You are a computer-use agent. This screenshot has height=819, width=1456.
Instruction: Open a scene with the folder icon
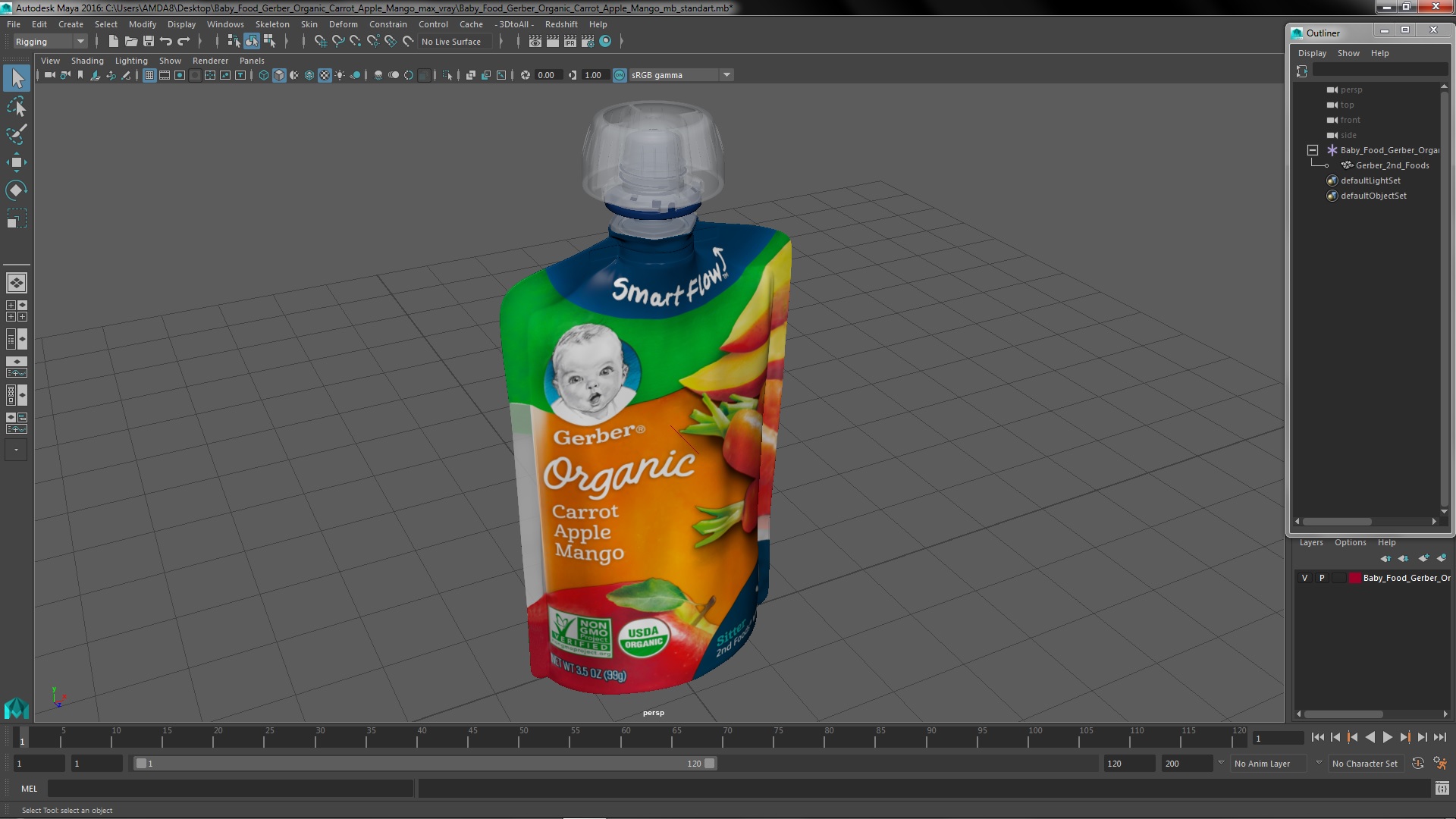pyautogui.click(x=131, y=42)
